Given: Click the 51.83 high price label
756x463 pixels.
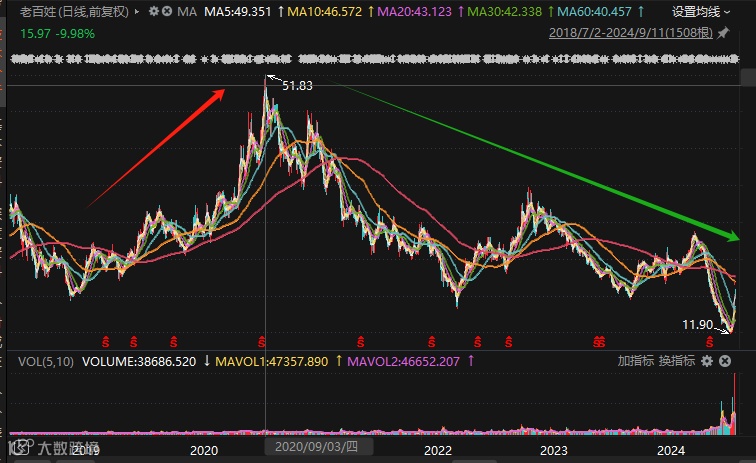Looking at the screenshot, I should pyautogui.click(x=297, y=86).
